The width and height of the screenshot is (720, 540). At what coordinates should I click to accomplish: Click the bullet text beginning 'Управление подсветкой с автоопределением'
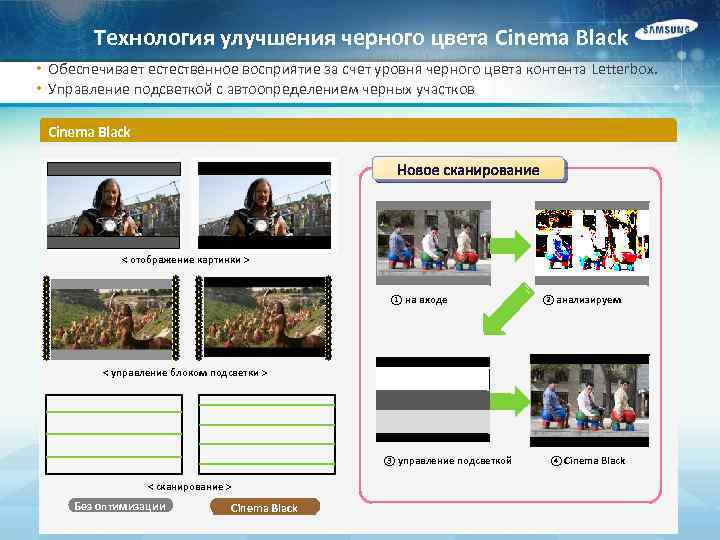pyautogui.click(x=261, y=89)
